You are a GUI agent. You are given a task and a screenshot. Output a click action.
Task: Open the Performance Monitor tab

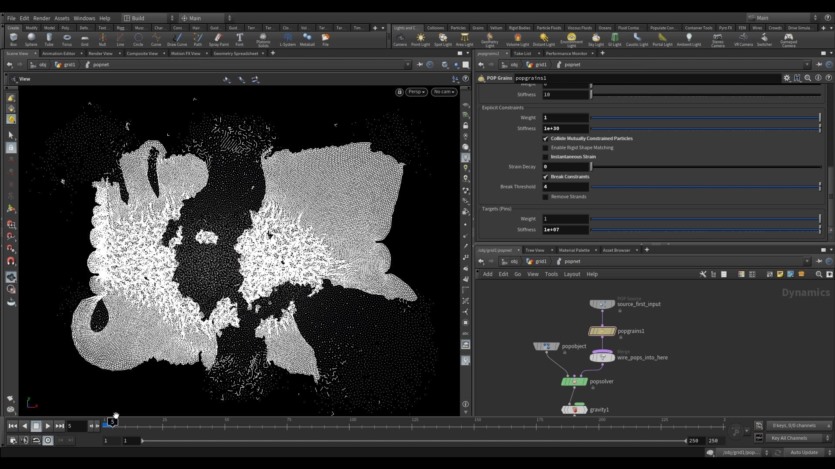(566, 53)
